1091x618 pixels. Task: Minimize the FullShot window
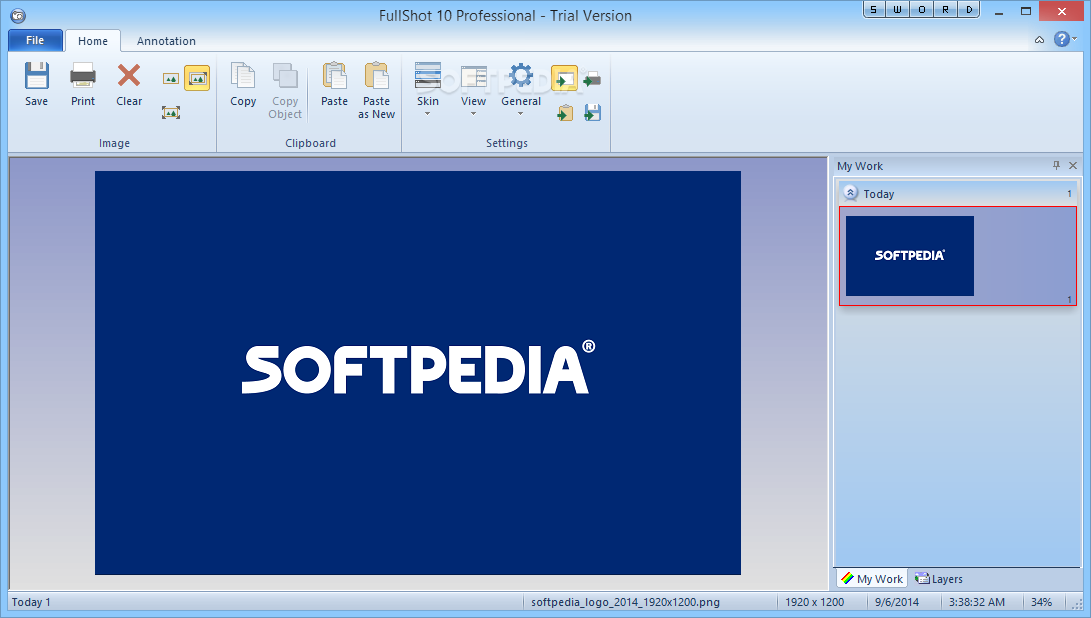click(x=998, y=11)
